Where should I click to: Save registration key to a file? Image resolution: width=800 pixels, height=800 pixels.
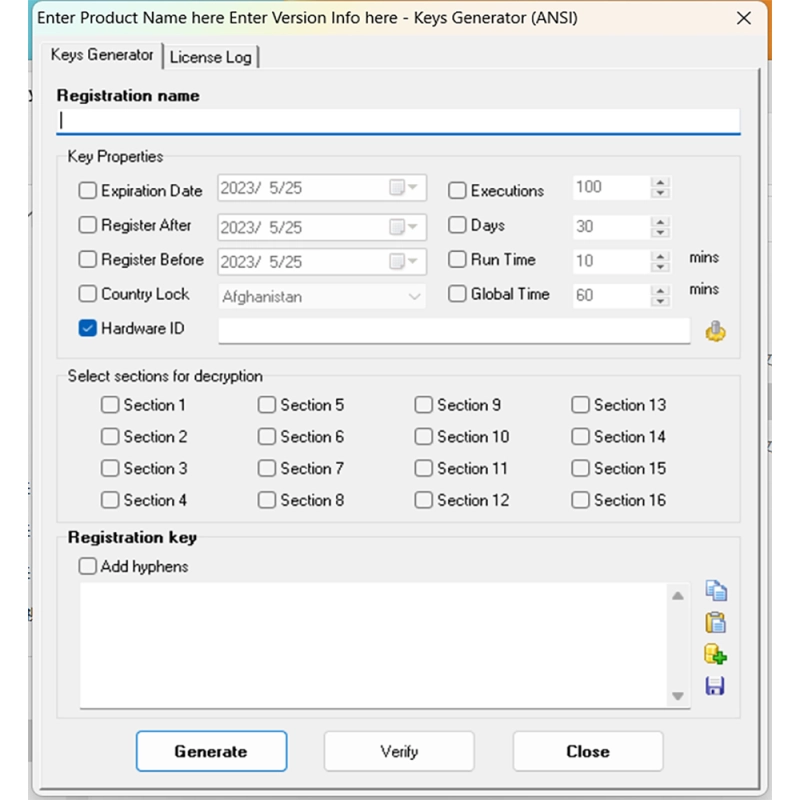pyautogui.click(x=716, y=688)
